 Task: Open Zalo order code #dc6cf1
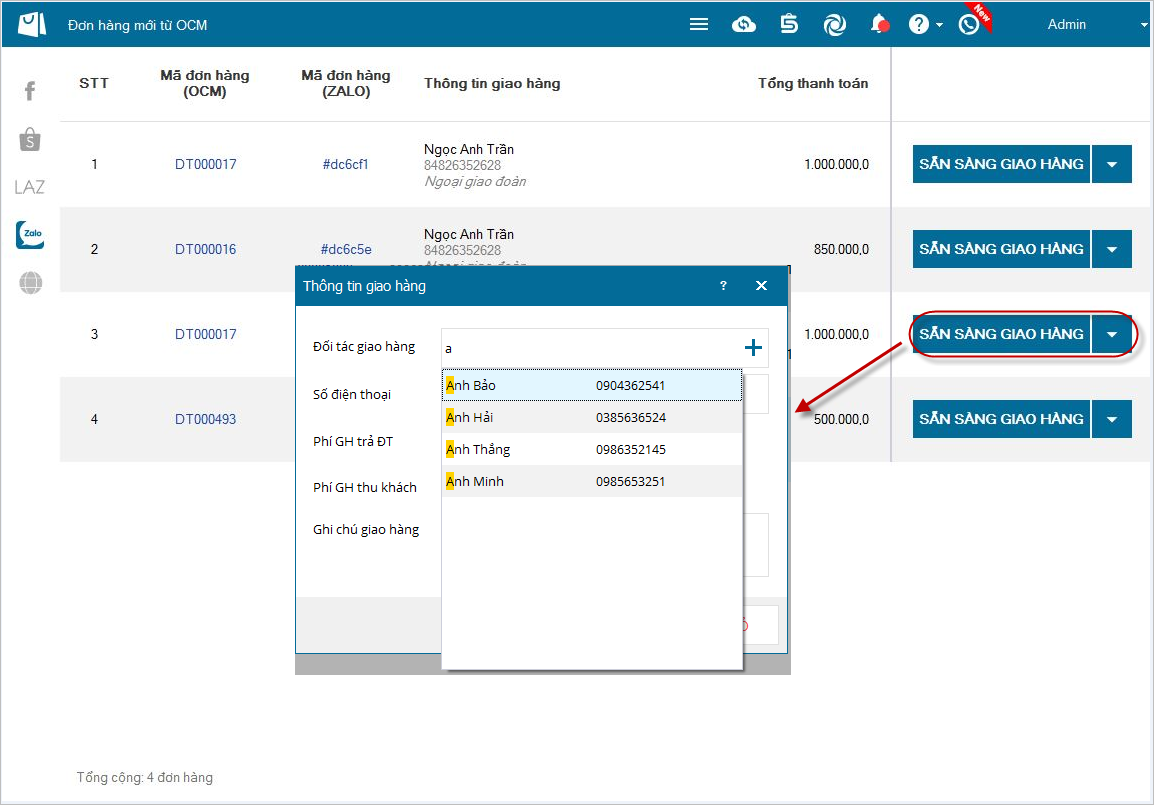click(345, 164)
